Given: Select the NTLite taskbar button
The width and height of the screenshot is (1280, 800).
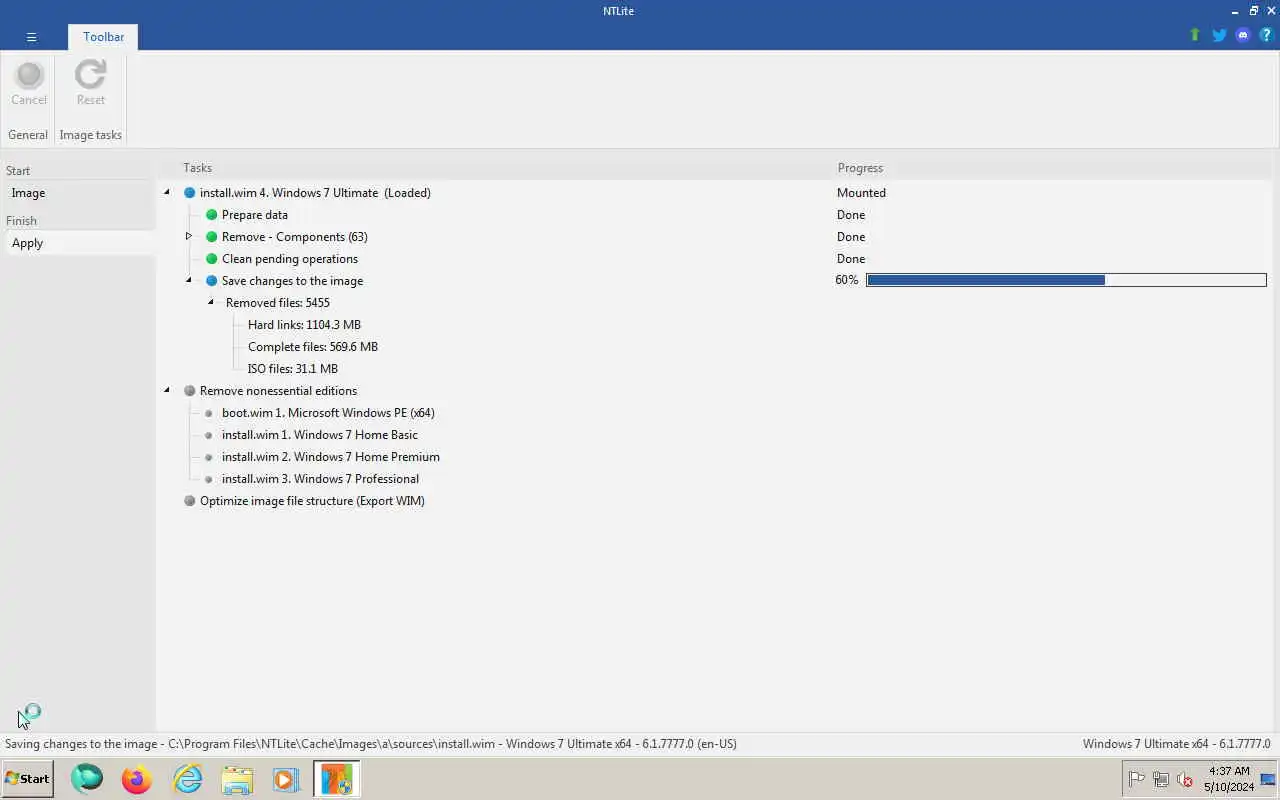Looking at the screenshot, I should pyautogui.click(x=337, y=778).
